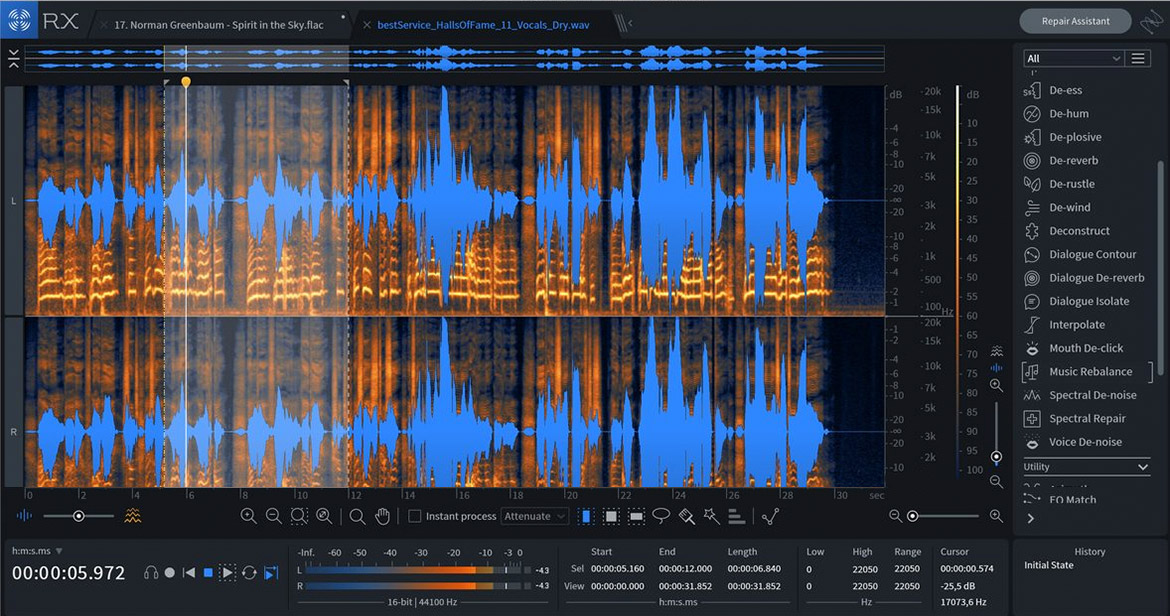Viewport: 1170px width, 616px height.
Task: Select the Zoom tool magnifier
Action: pos(357,516)
